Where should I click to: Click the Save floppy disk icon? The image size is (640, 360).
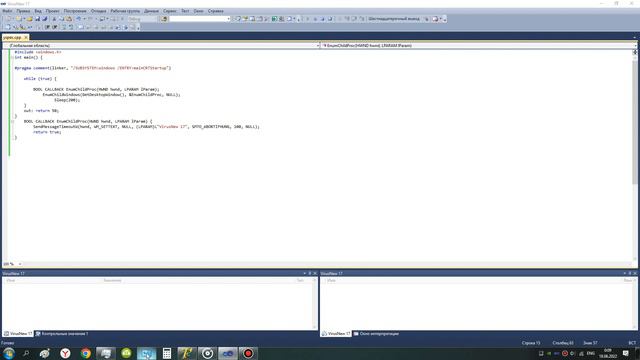point(37,19)
